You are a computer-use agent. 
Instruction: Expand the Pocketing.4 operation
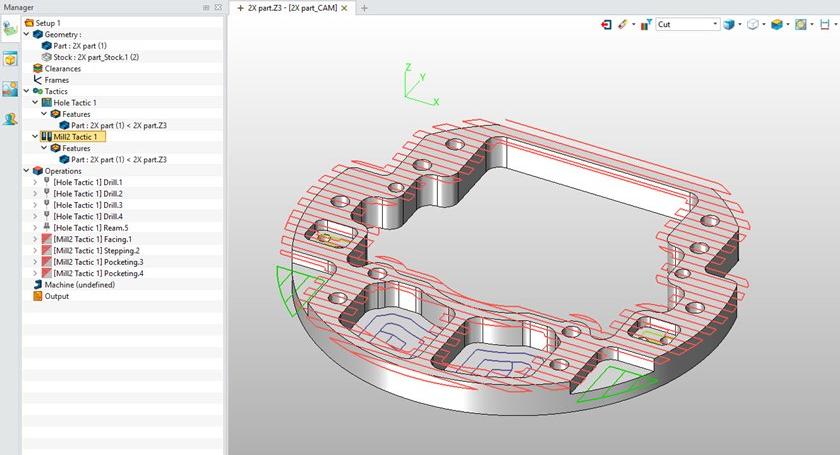35,273
